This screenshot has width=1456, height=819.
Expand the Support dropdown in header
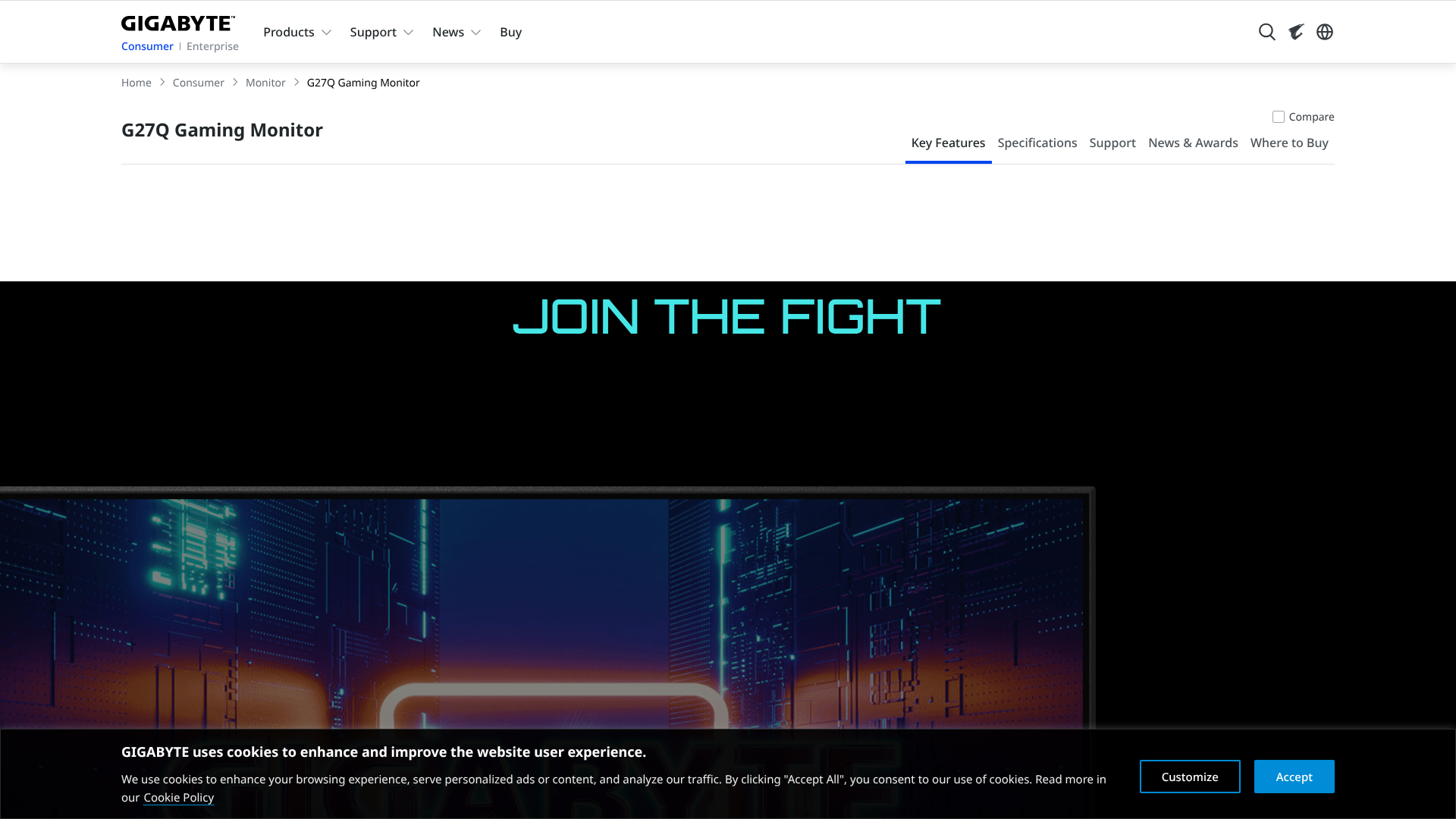point(381,32)
